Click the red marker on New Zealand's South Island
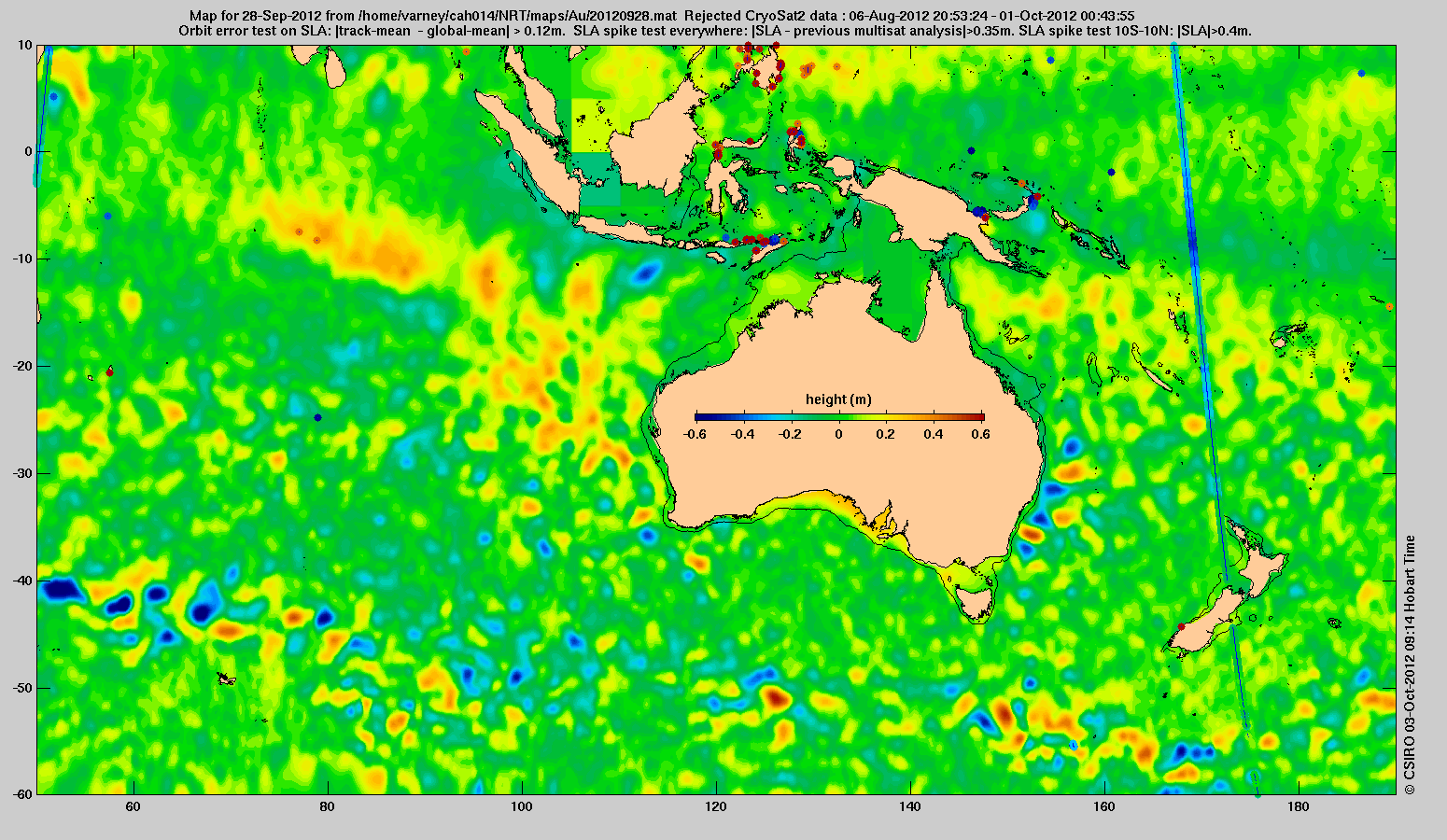Screen dimensions: 1447x840 (x=1181, y=626)
